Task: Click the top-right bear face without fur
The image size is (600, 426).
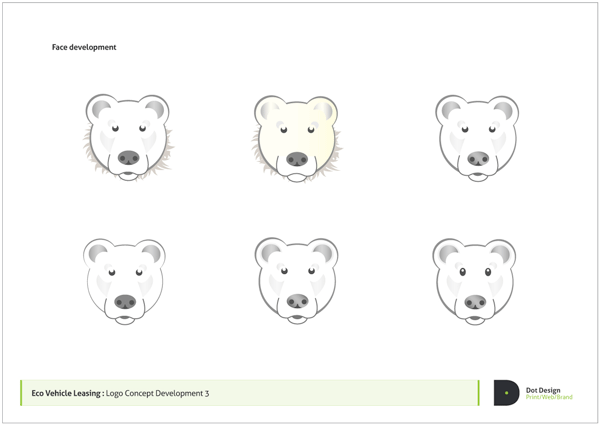Action: click(477, 138)
